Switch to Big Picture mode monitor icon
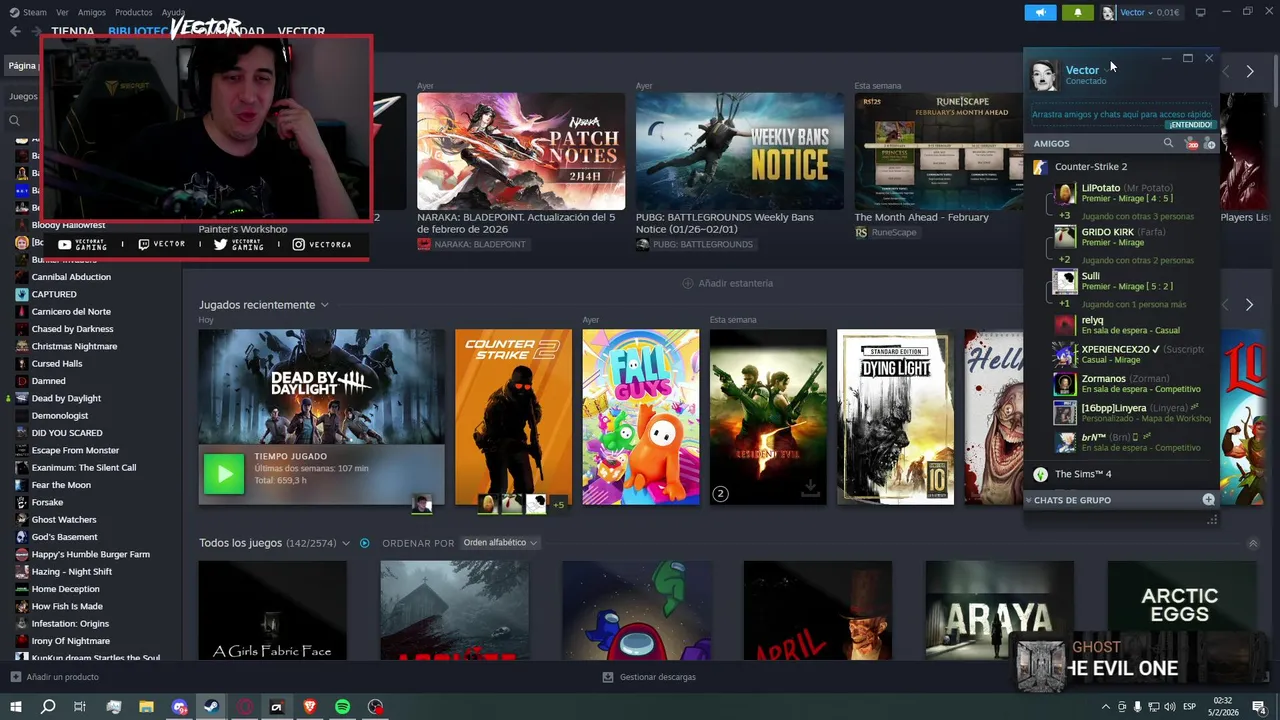1280x720 pixels. (1200, 12)
